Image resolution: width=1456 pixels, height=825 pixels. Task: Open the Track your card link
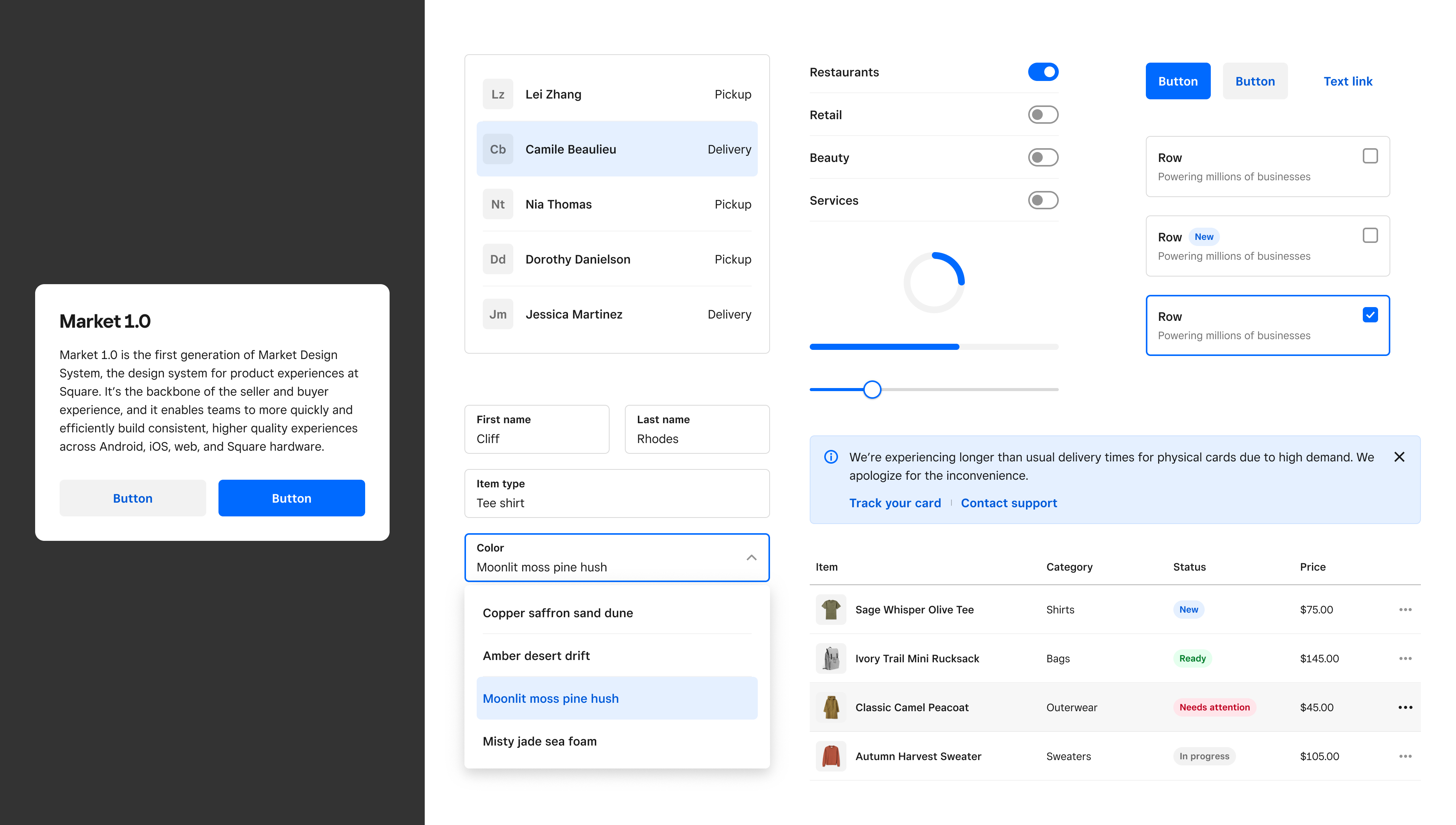pyautogui.click(x=895, y=503)
